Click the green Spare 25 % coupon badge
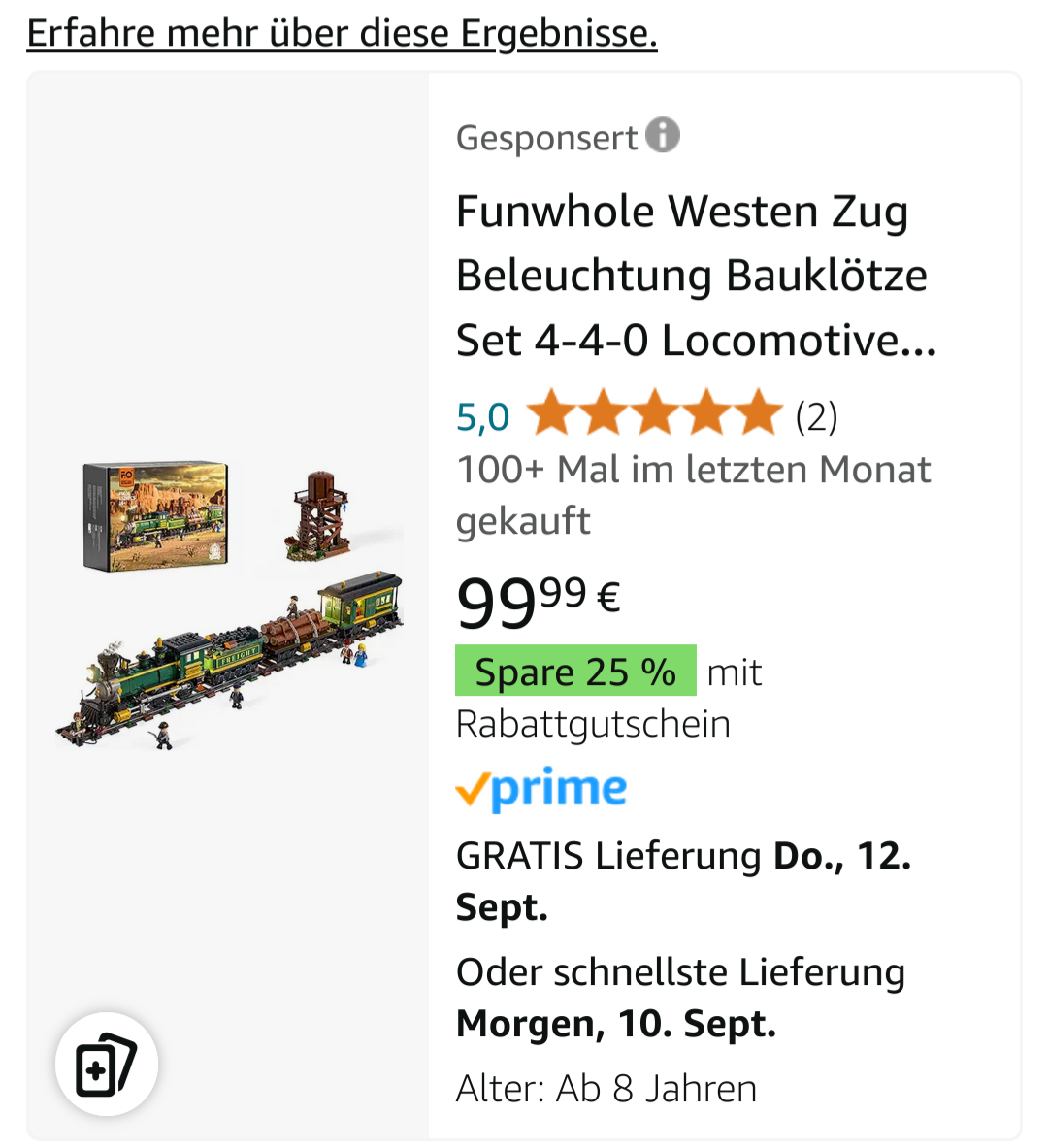Image resolution: width=1048 pixels, height=1148 pixels. [x=575, y=671]
